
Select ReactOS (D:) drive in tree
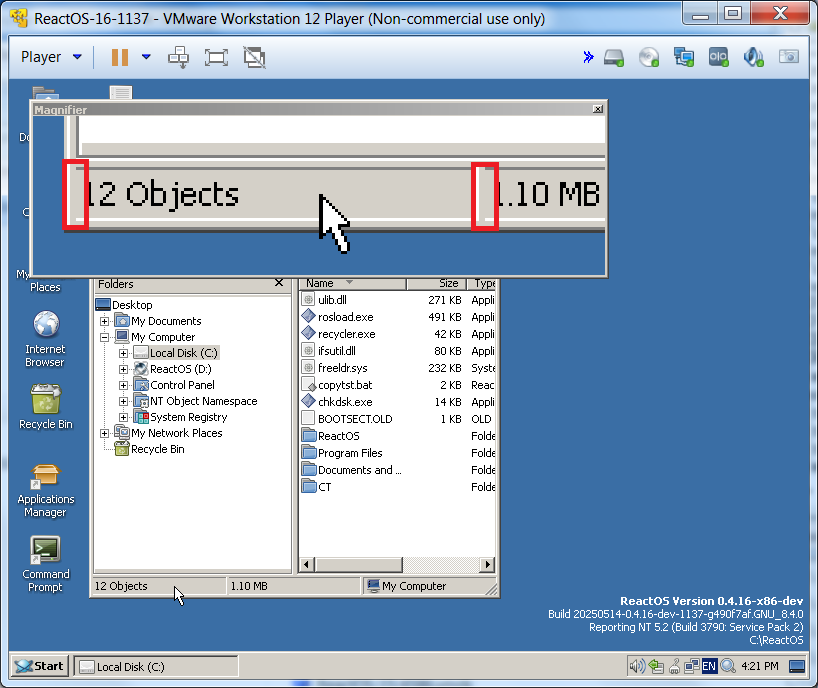tap(181, 369)
